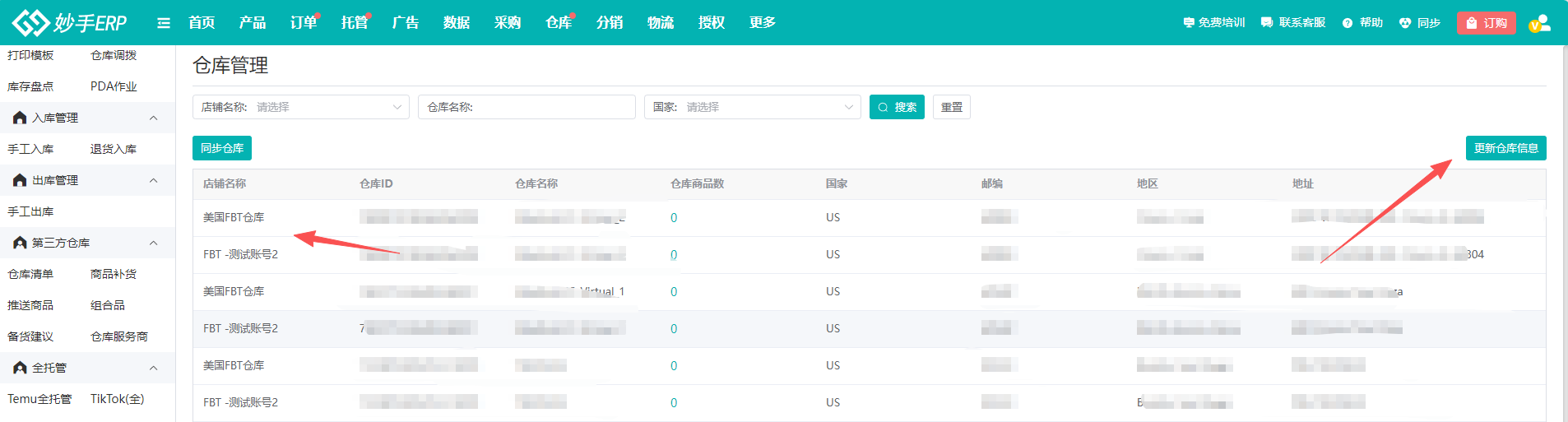The height and width of the screenshot is (422, 1568).
Task: Collapse the 入库管理 sidebar section
Action: tap(153, 118)
